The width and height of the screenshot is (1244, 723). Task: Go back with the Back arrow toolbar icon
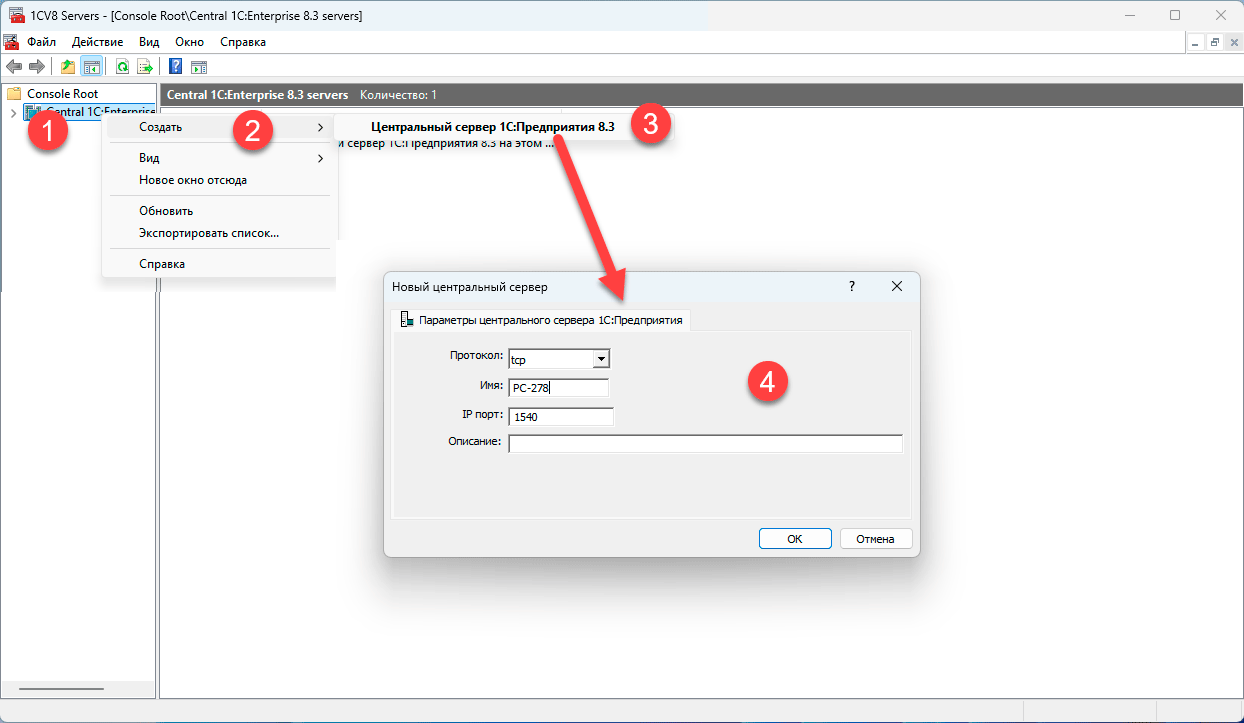point(14,67)
